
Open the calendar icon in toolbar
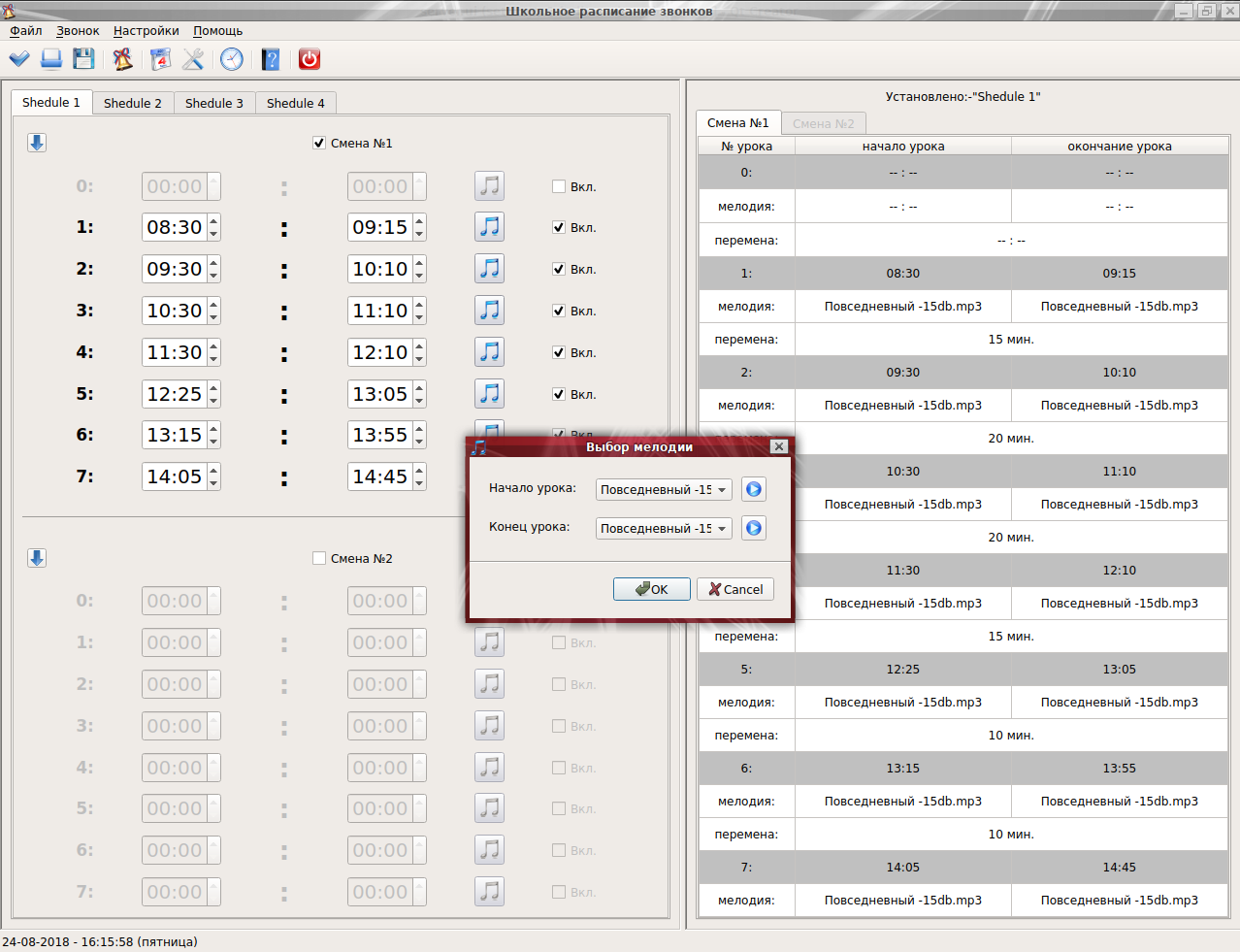(160, 59)
